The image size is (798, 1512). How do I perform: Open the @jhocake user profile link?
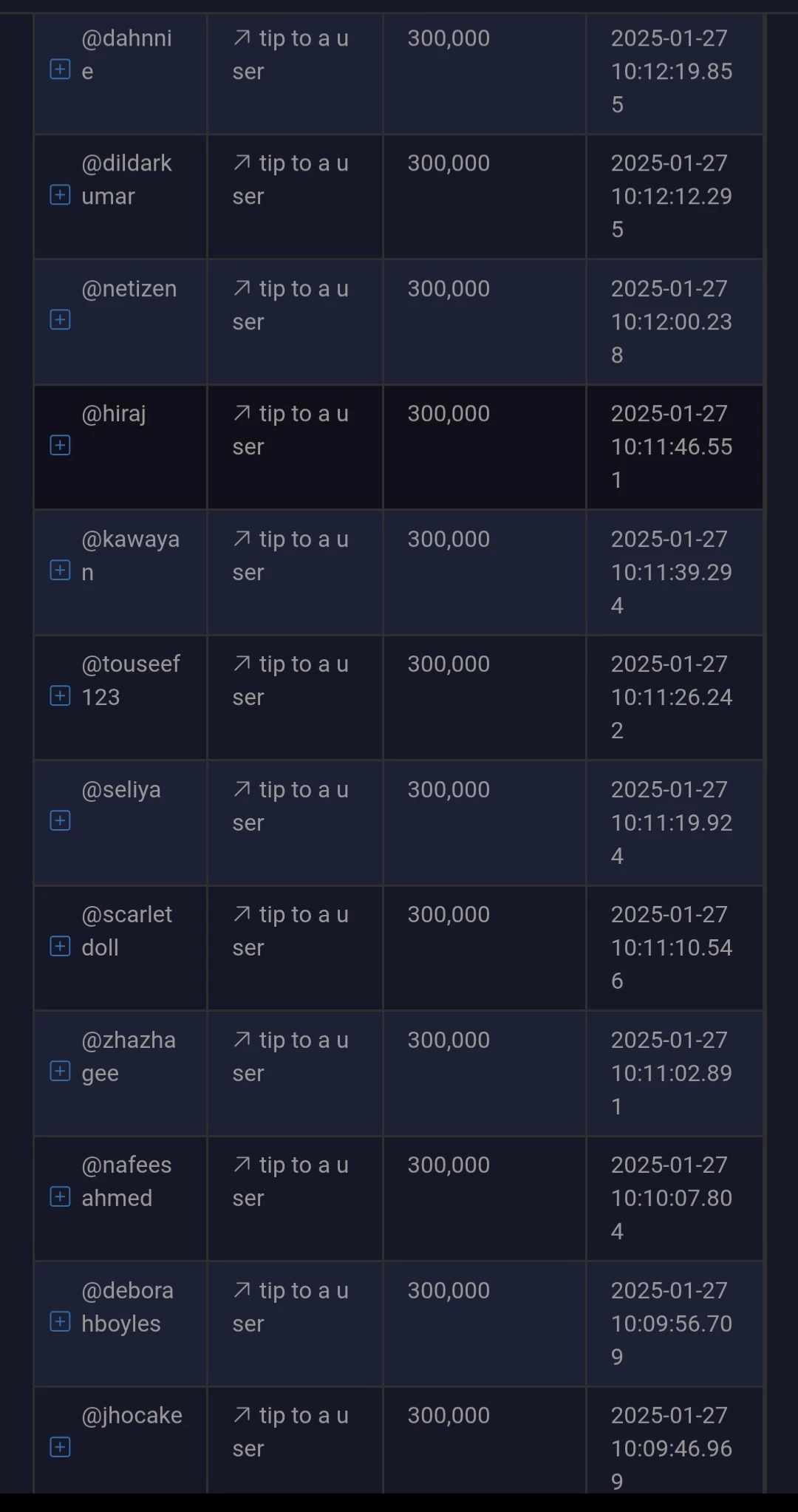(132, 1416)
